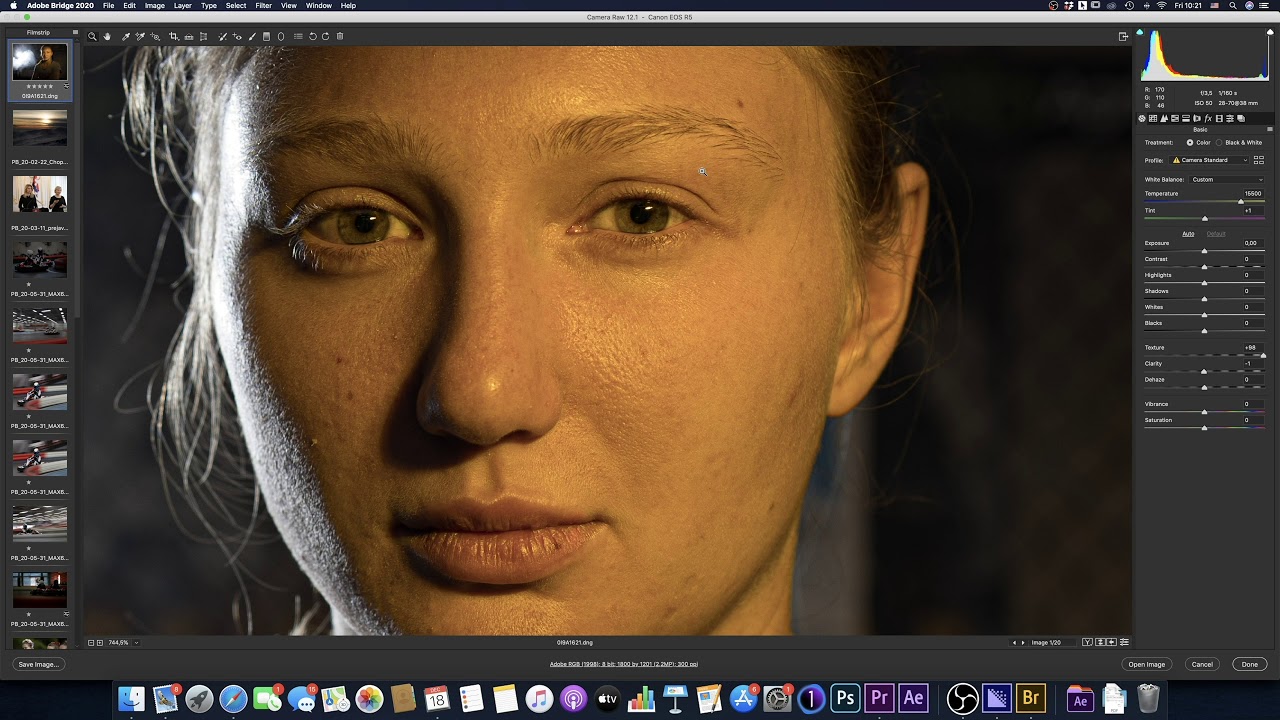Screen dimensions: 1280x720
Task: Open the Select menu
Action: coord(236,5)
